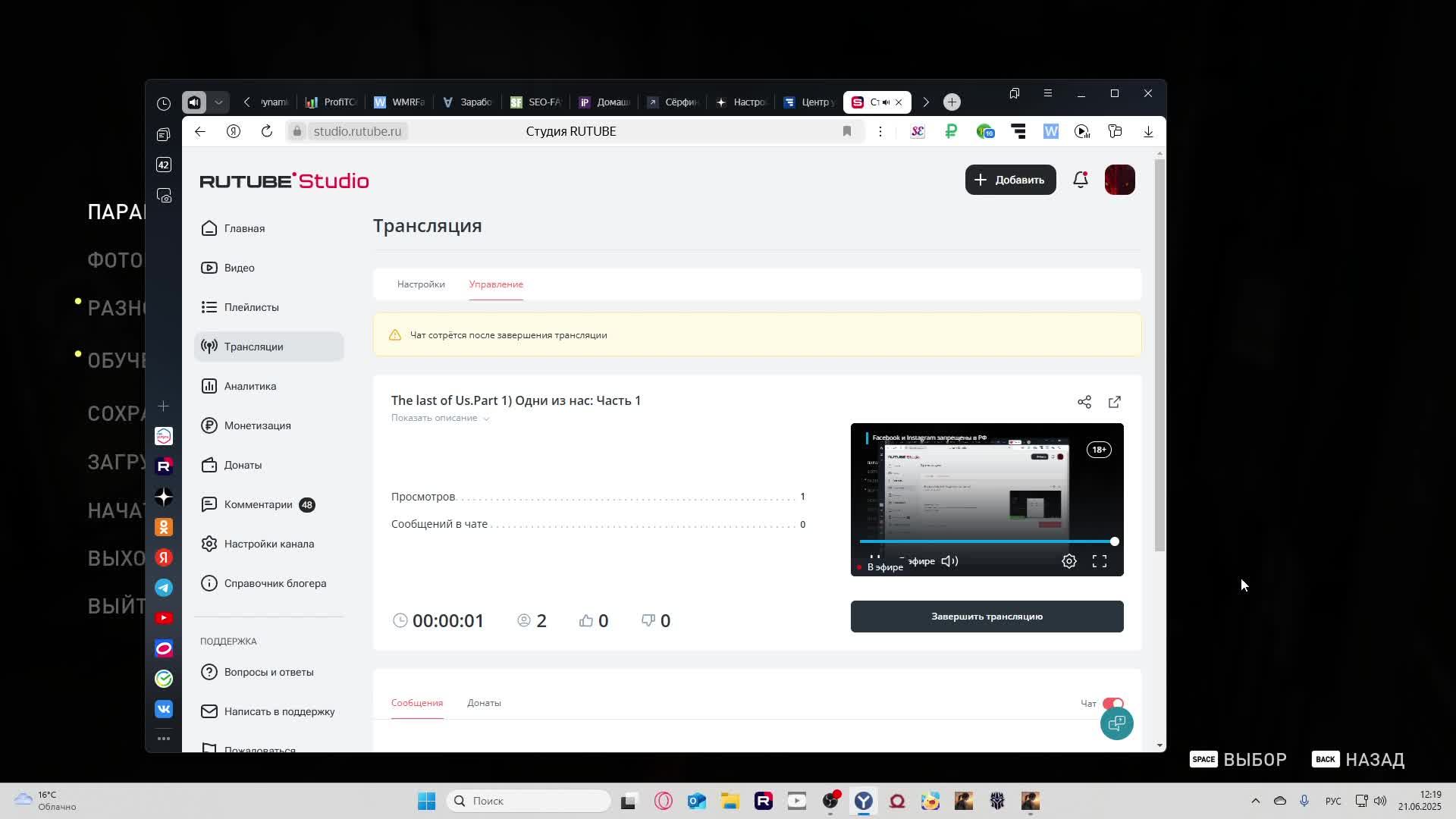
Task: Open user avatar menu
Action: tap(1120, 180)
